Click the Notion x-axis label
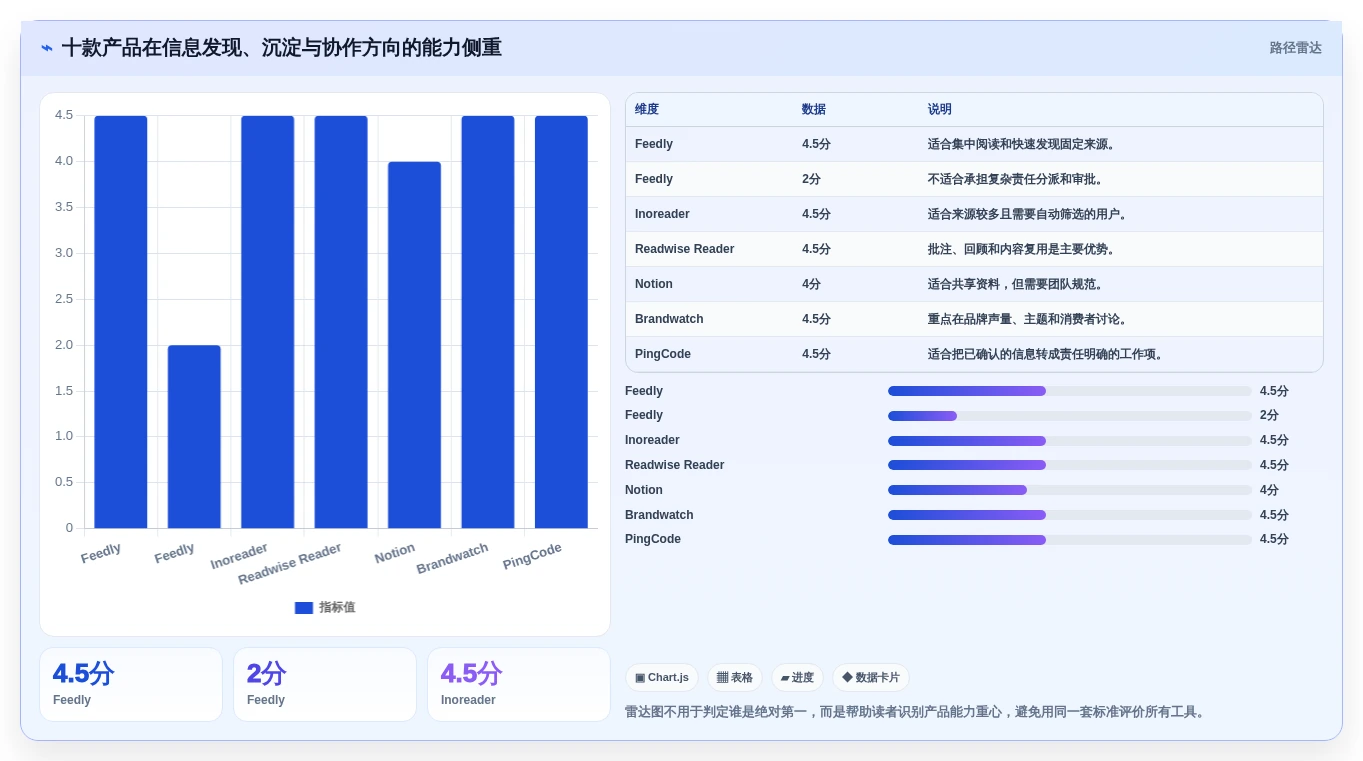Viewport: 1363px width, 761px height. pos(395,554)
